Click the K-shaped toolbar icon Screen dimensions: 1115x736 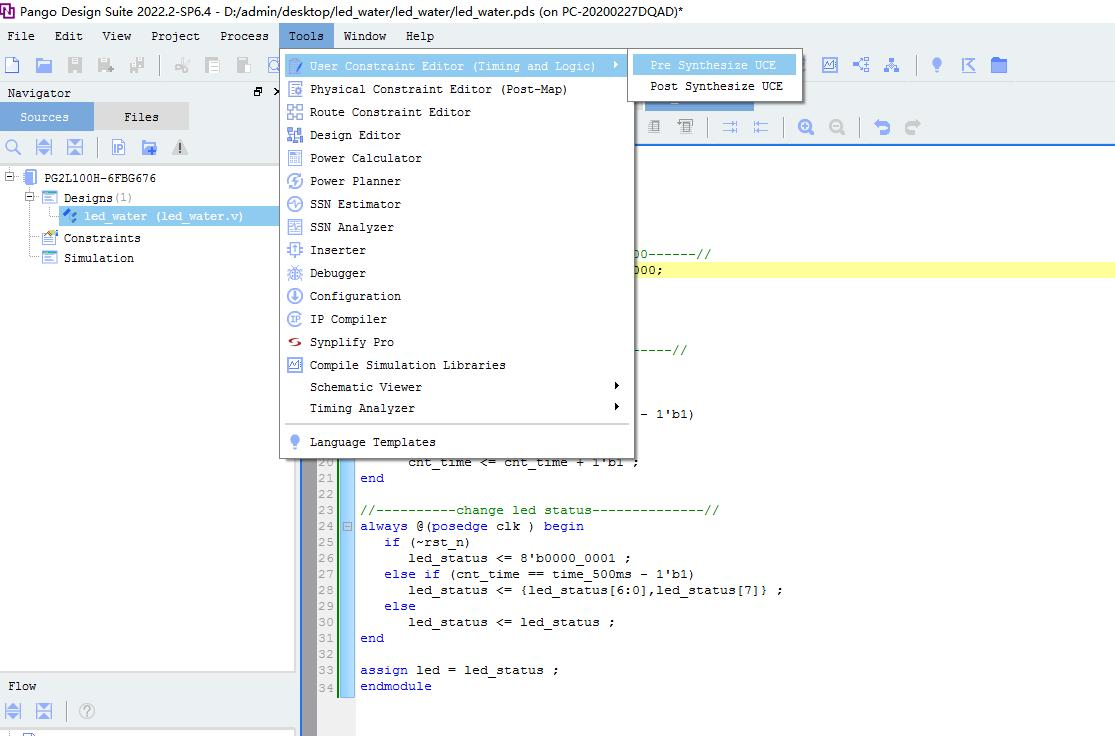point(969,65)
